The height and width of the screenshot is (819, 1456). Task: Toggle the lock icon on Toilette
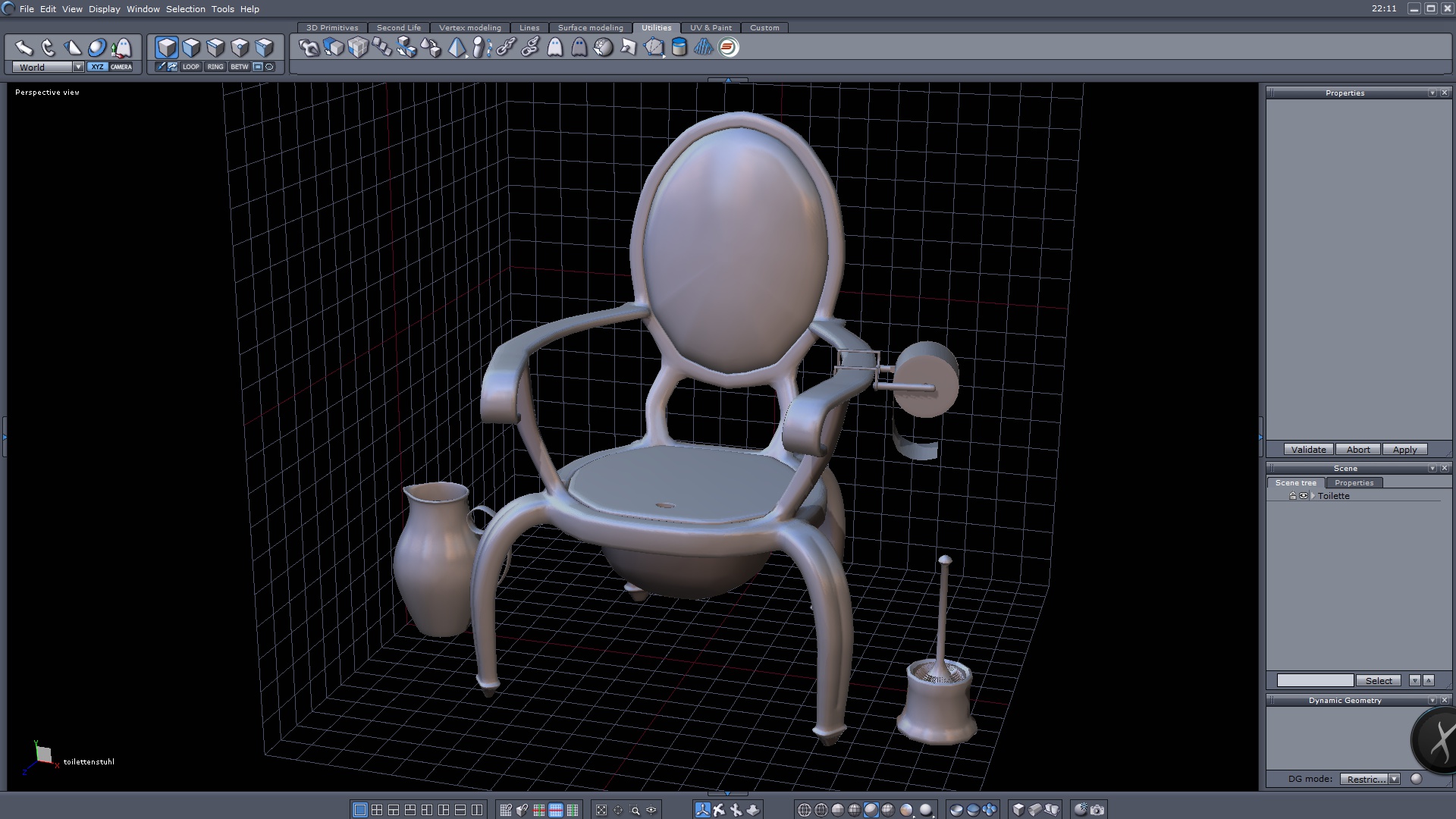click(1293, 496)
